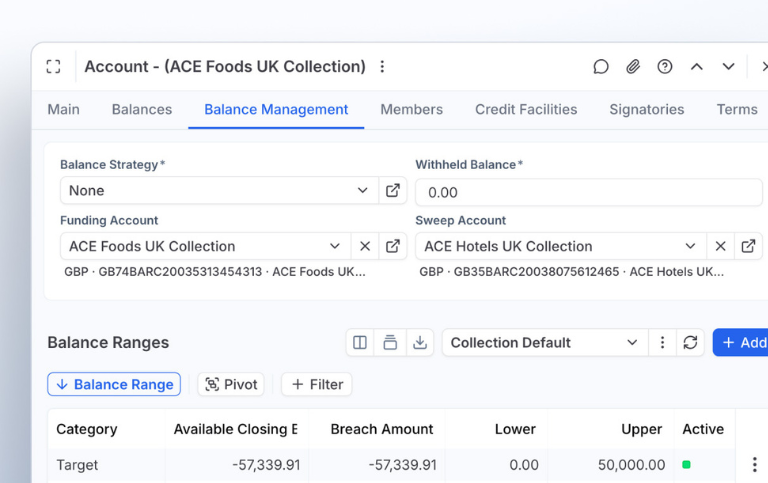The height and width of the screenshot is (483, 768).
Task: Click the Withheld Balance input field
Action: (x=589, y=192)
